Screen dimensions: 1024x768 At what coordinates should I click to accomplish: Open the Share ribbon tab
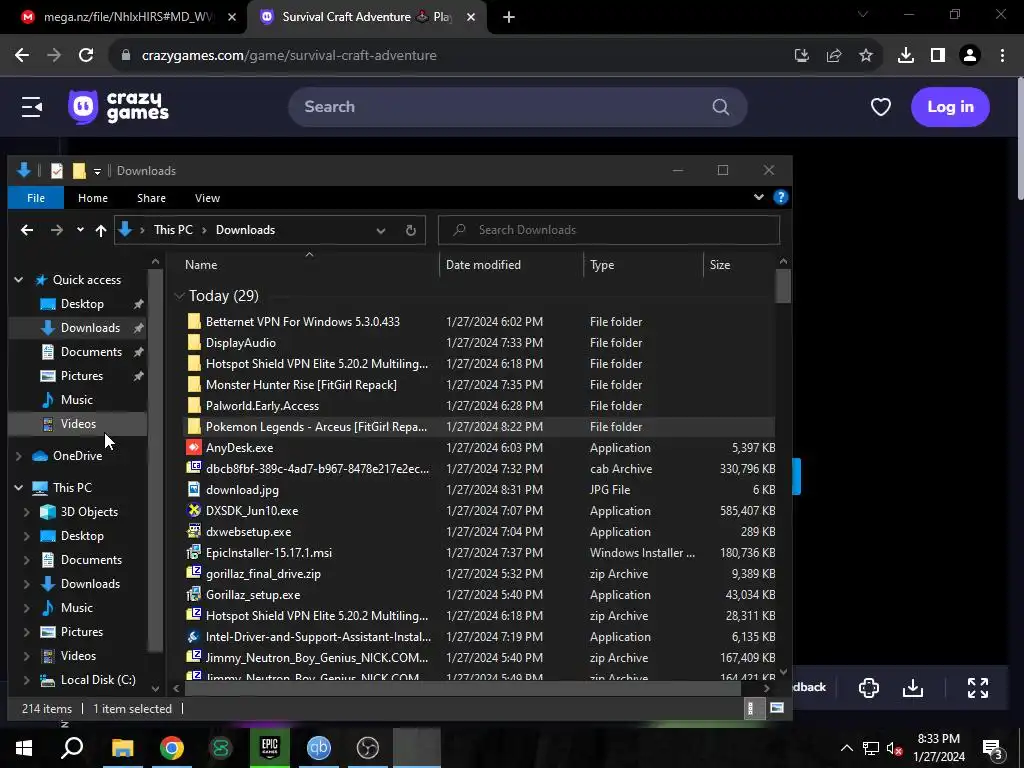152,198
